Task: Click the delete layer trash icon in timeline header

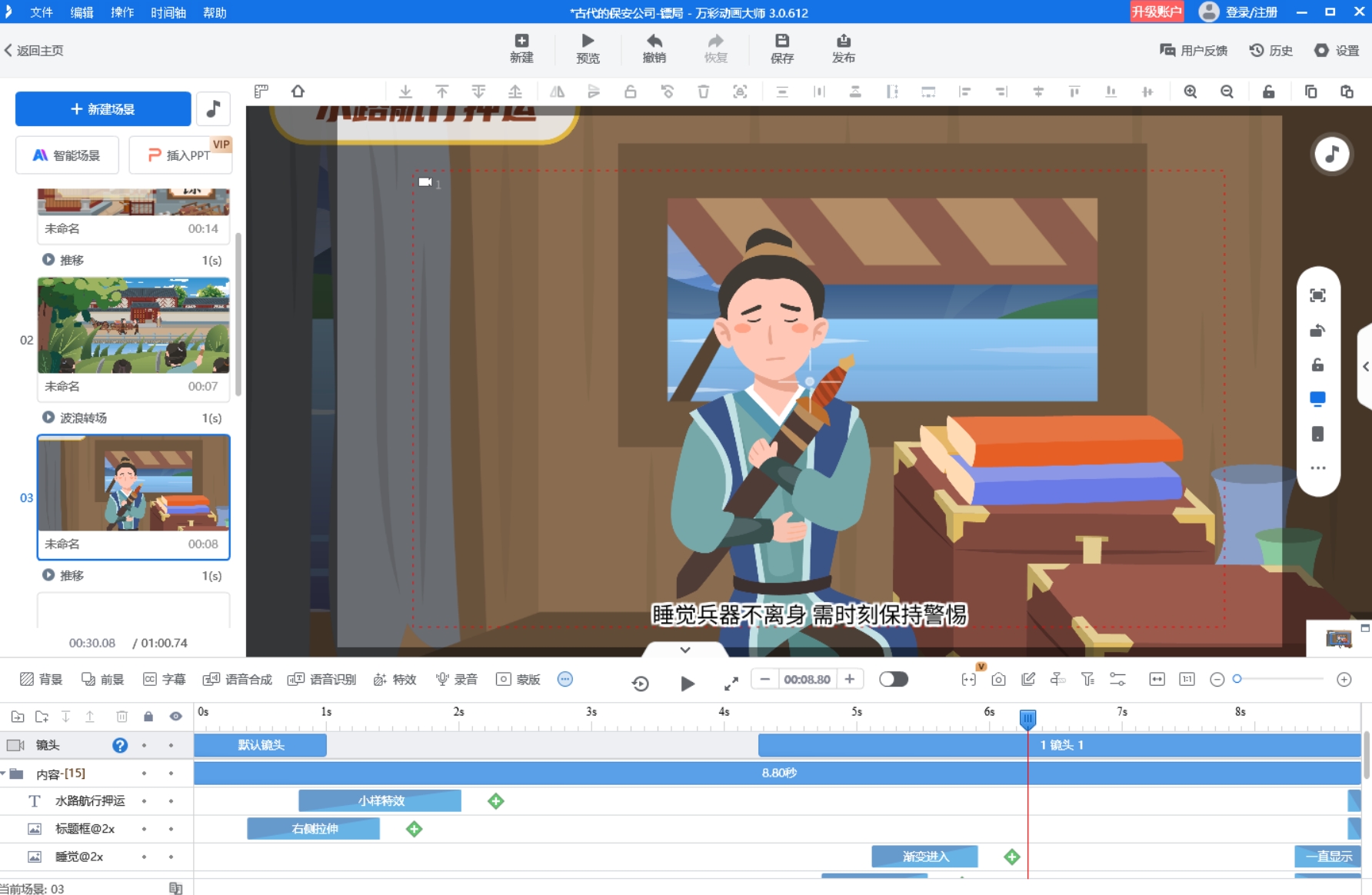Action: [x=122, y=717]
